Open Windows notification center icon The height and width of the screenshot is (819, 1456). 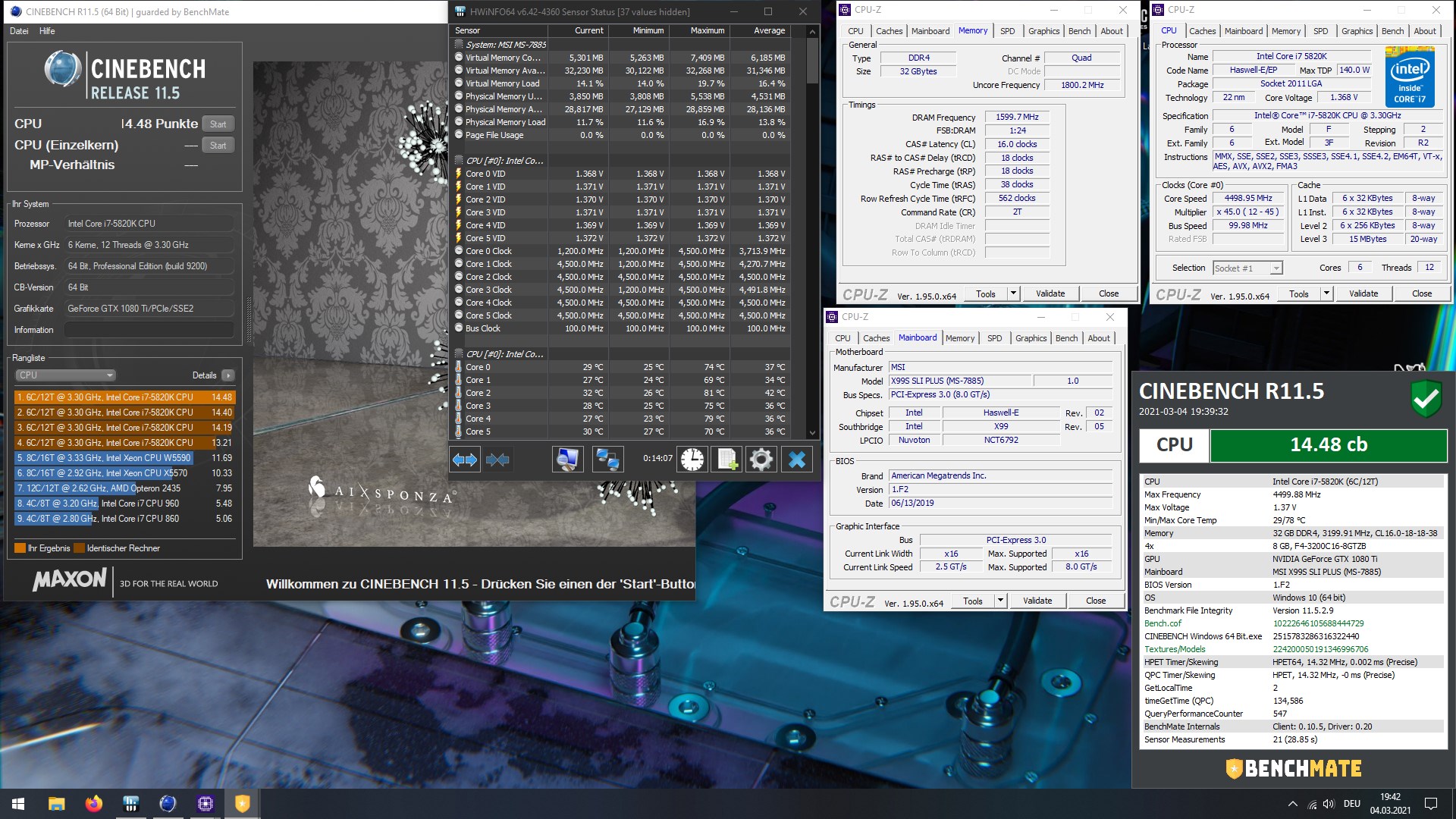1431,804
